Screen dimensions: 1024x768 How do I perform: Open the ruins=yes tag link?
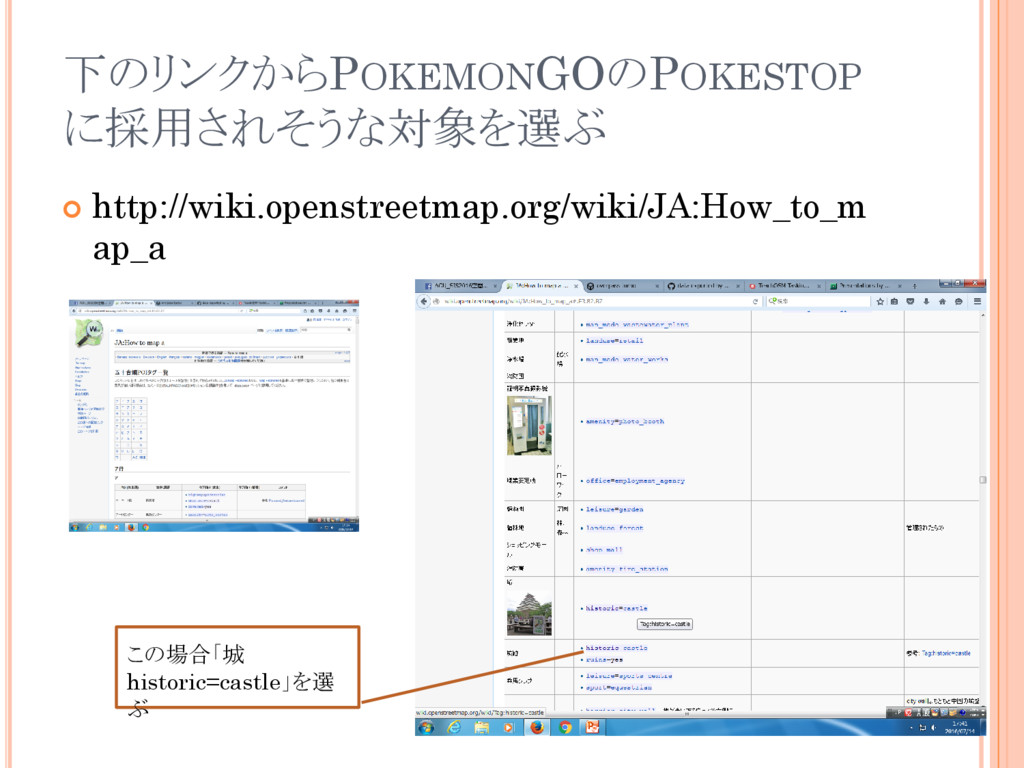pyautogui.click(x=604, y=660)
